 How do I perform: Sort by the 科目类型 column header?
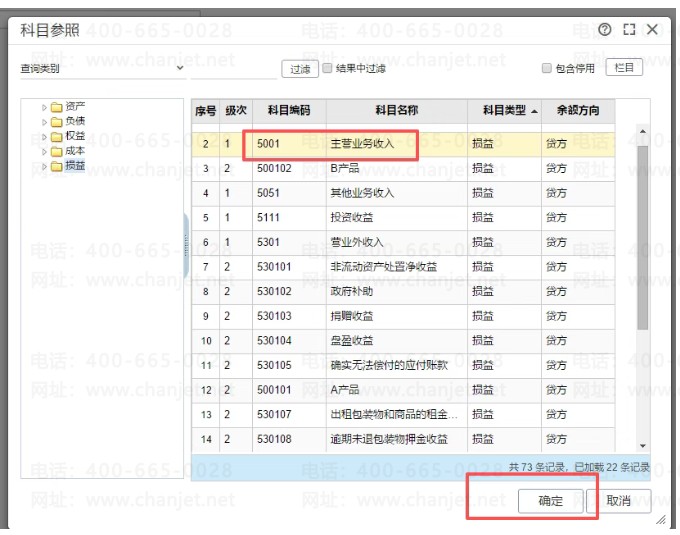504,111
